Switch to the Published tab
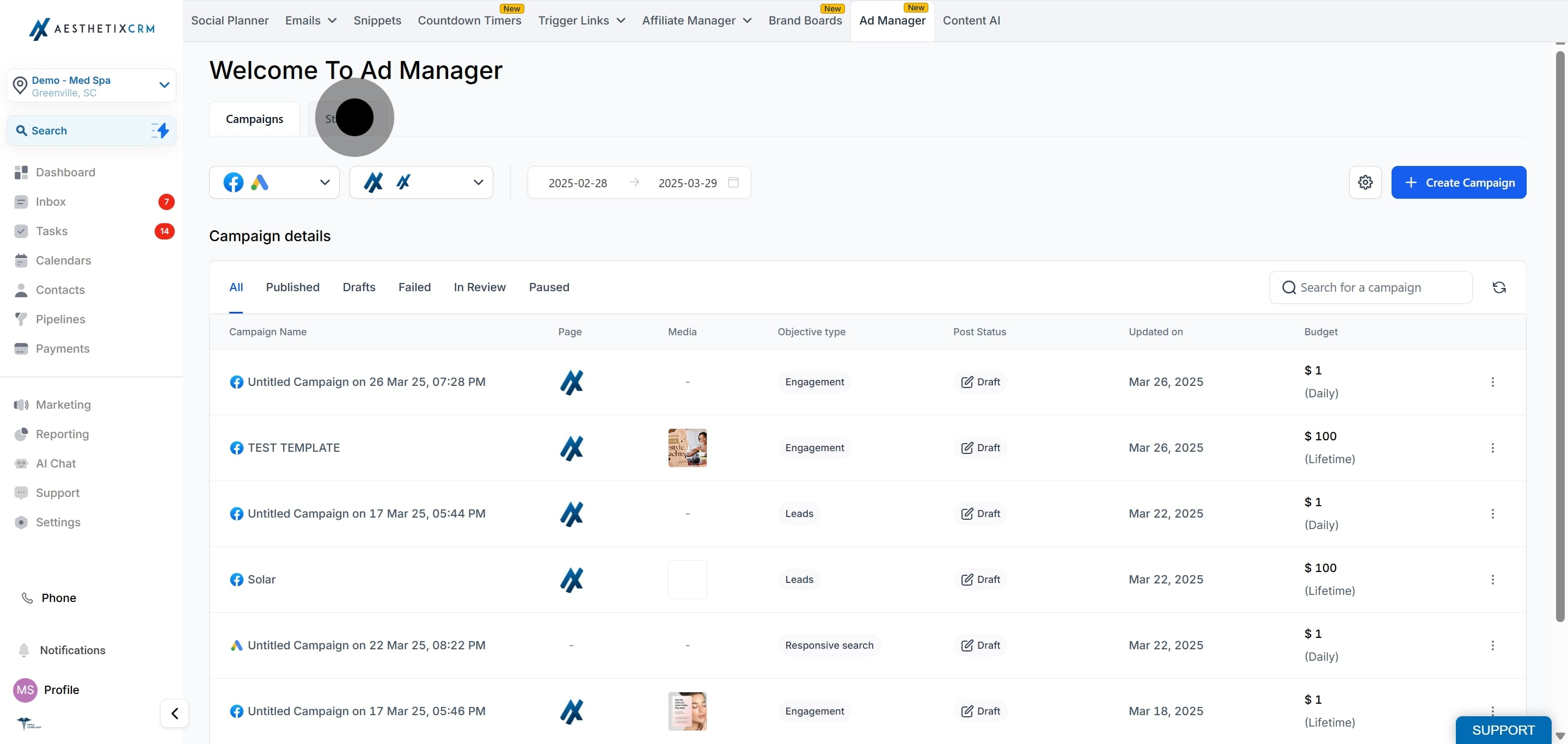Viewport: 1568px width, 744px height. click(x=292, y=287)
